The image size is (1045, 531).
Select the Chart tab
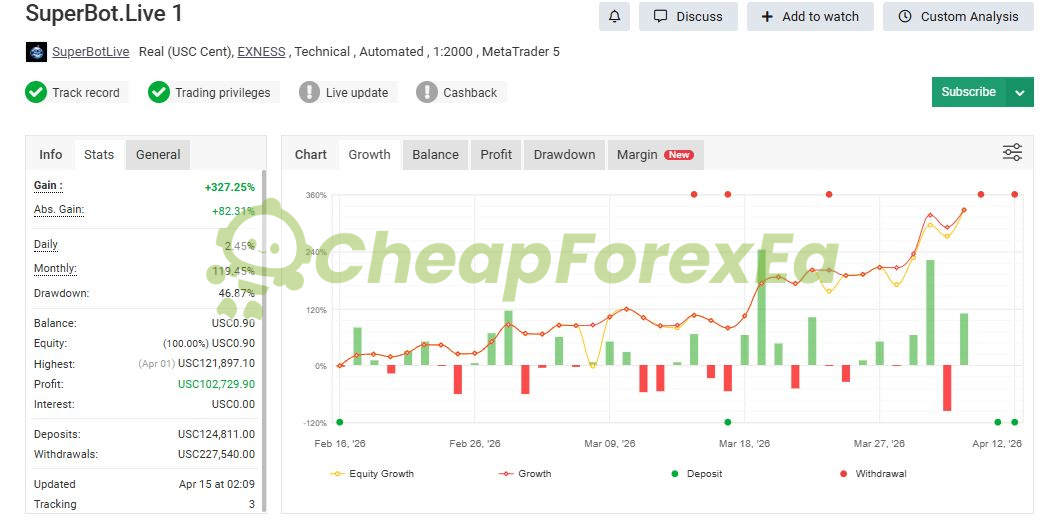pyautogui.click(x=311, y=155)
